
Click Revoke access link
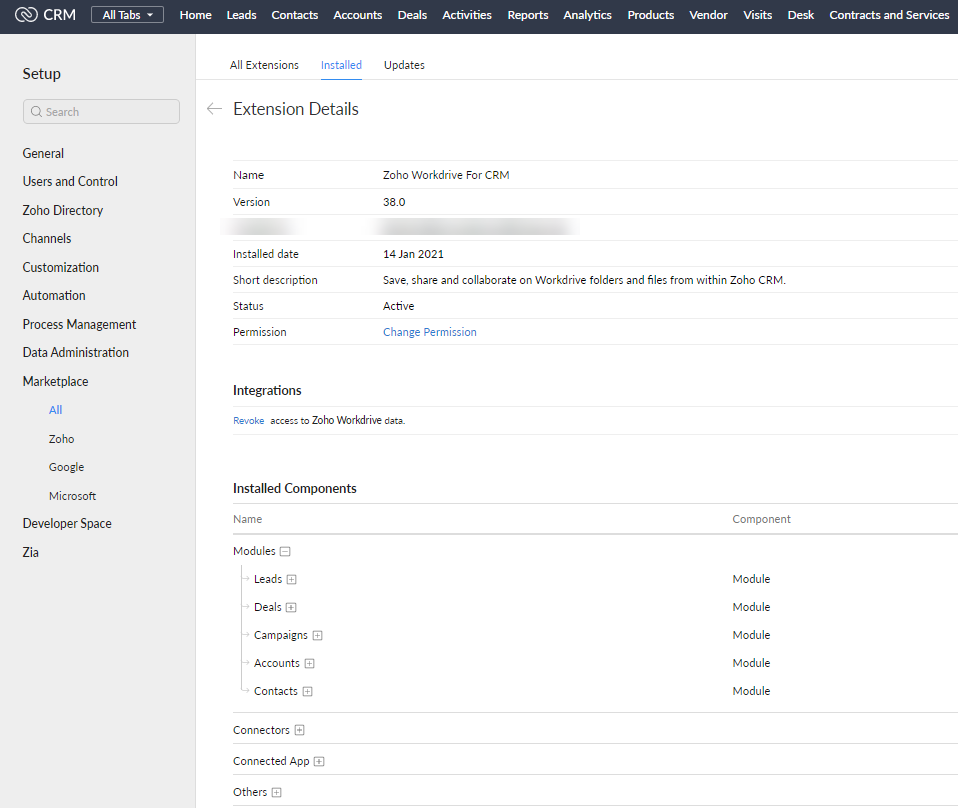(249, 421)
